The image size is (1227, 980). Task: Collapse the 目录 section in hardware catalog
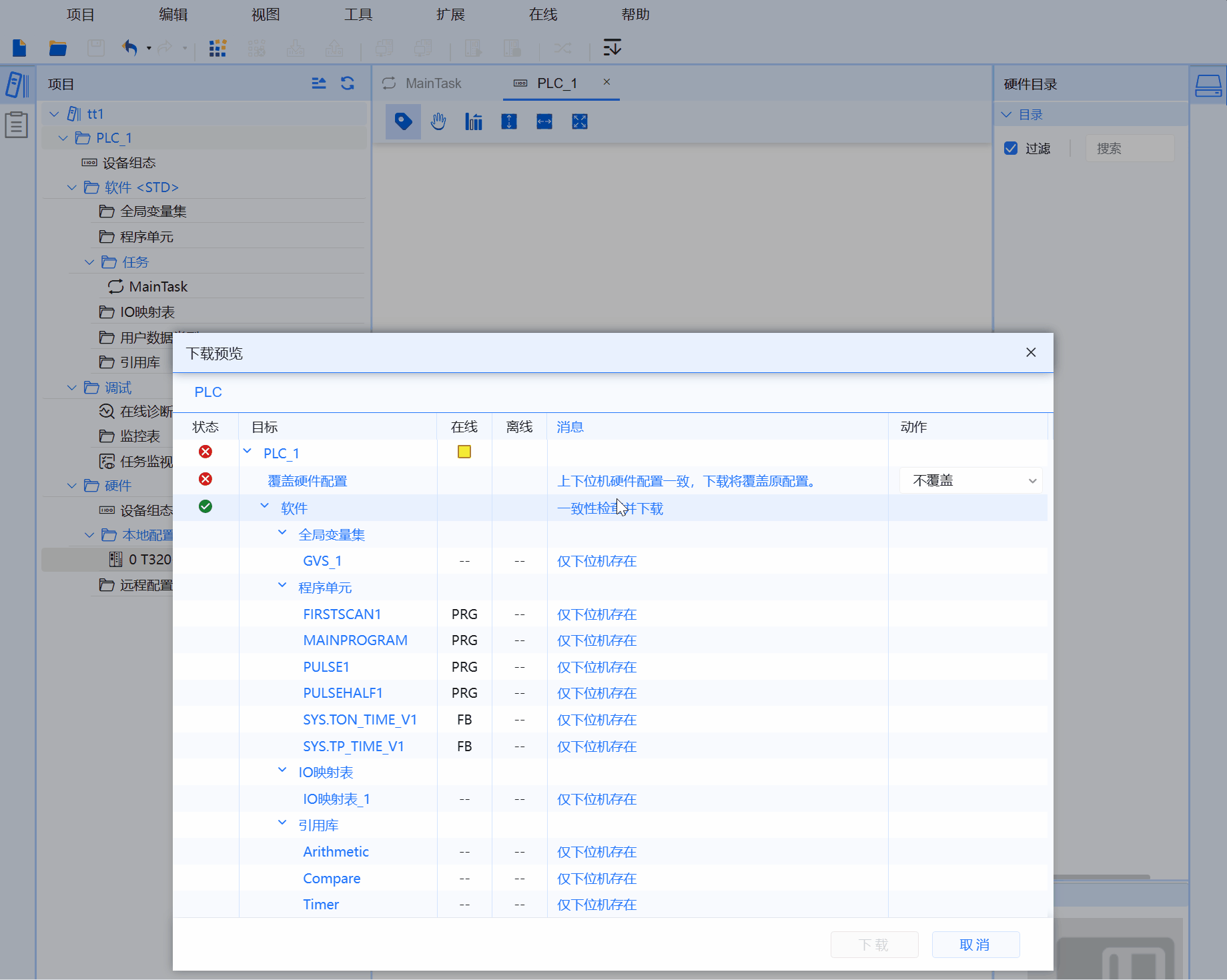click(x=1007, y=115)
